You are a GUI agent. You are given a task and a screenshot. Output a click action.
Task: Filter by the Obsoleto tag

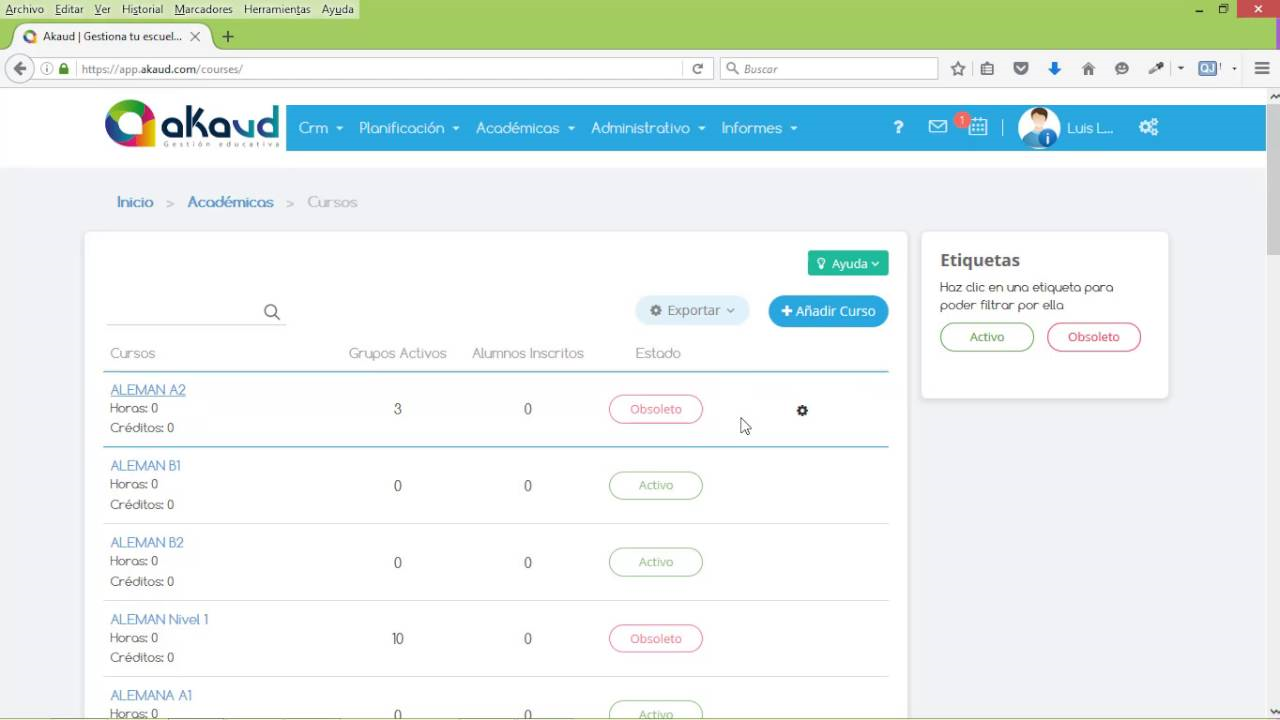[x=1093, y=337]
